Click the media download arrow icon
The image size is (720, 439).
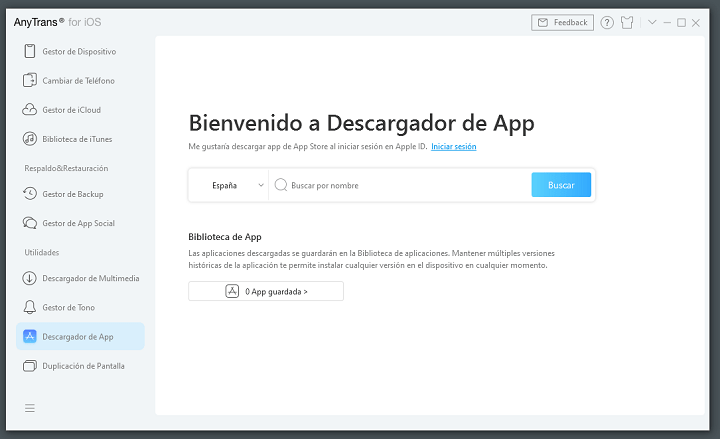[30, 278]
